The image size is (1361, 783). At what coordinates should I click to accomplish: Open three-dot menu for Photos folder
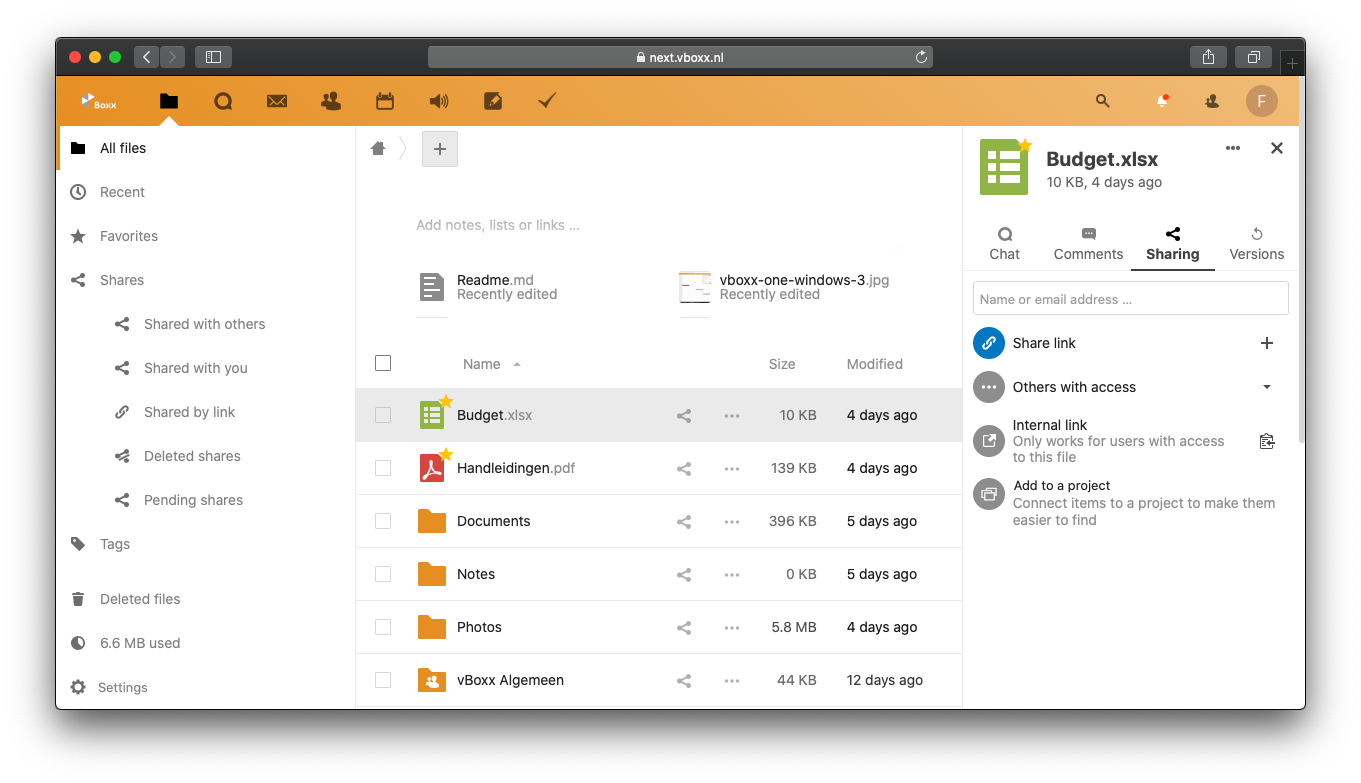732,628
